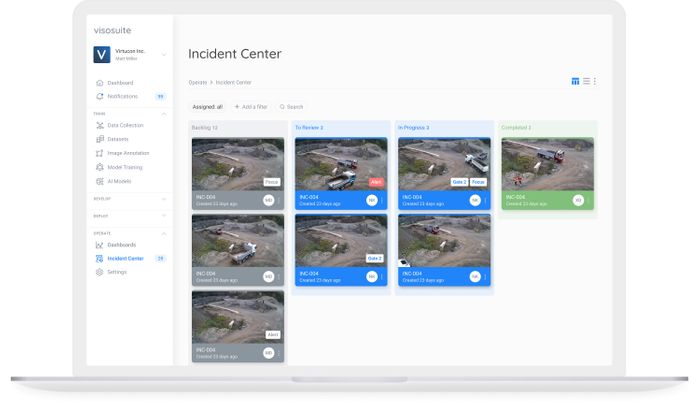
Task: Switch to the list view icon
Action: (586, 81)
